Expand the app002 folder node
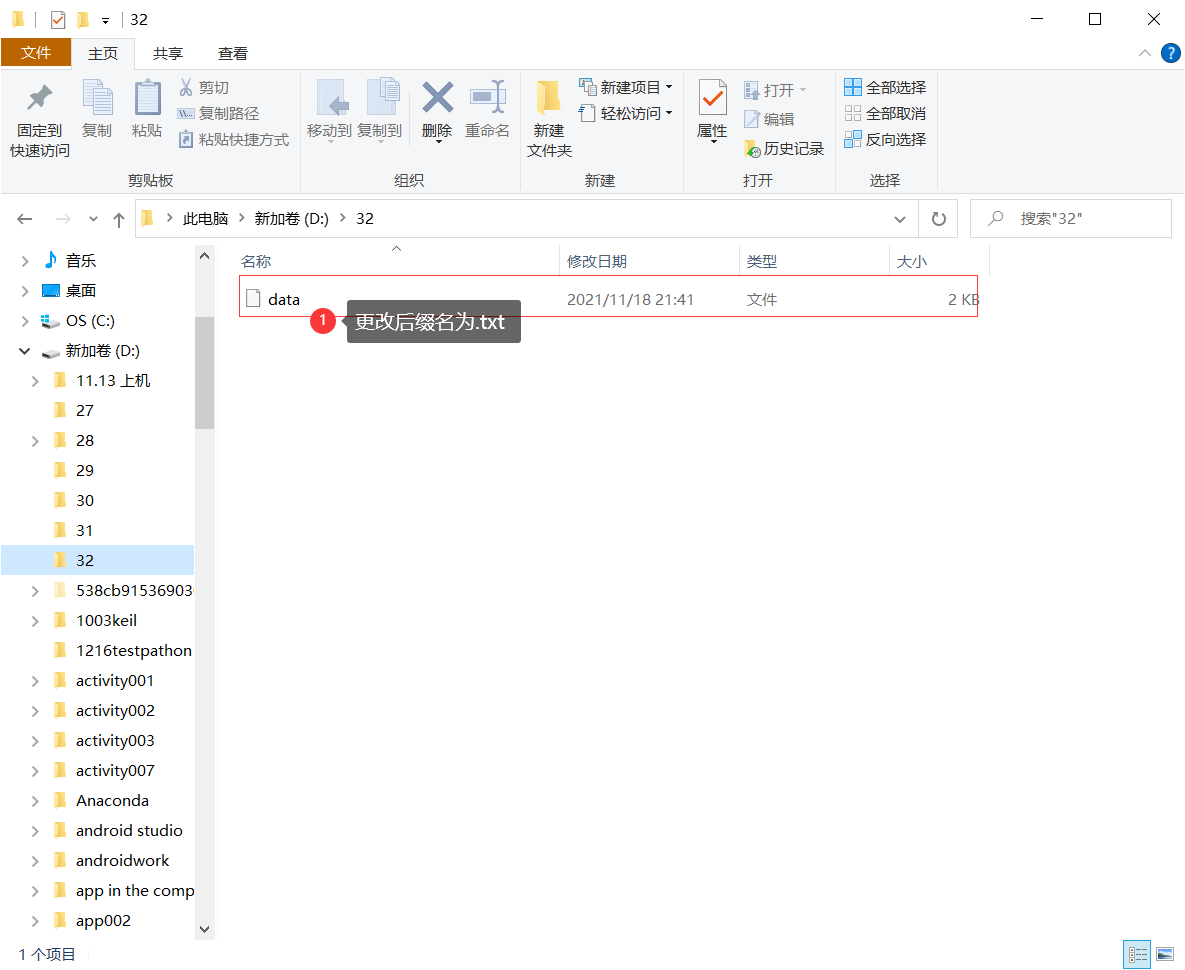The image size is (1185, 970). tap(35, 921)
